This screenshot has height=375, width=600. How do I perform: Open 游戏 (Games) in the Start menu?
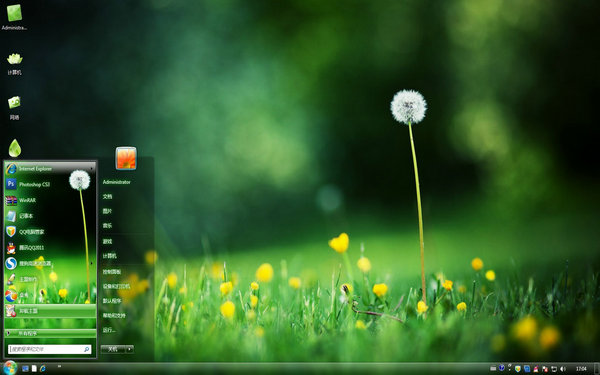108,241
